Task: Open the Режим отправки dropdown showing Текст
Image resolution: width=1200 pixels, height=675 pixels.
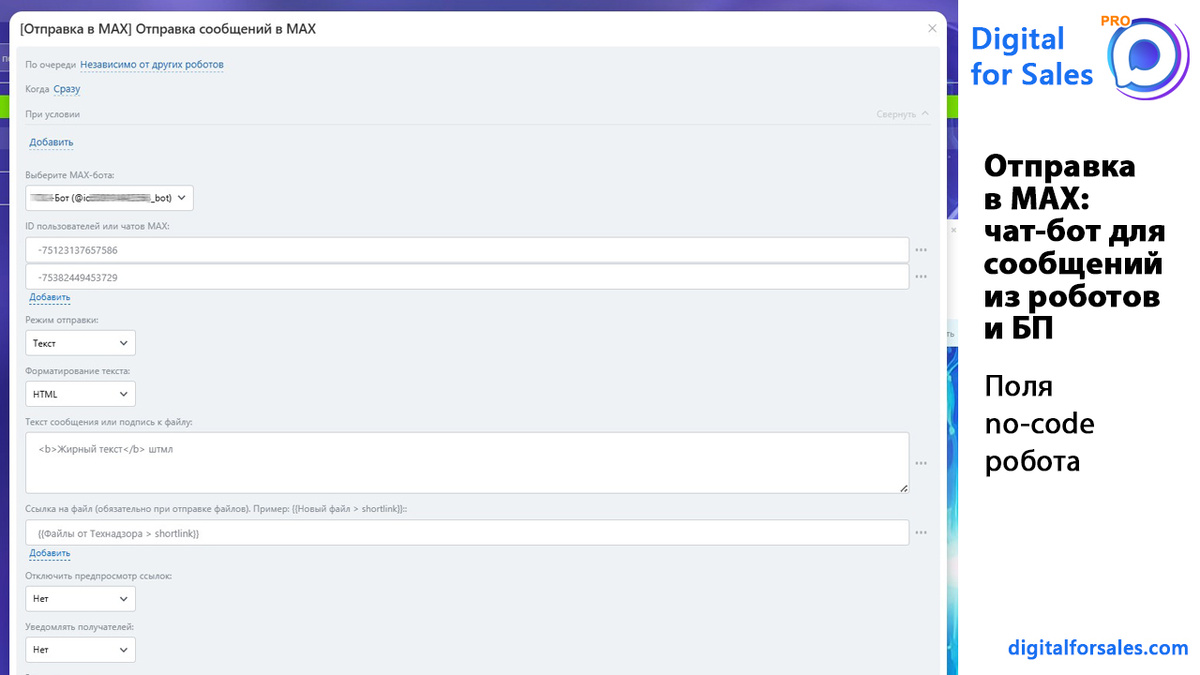Action: coord(80,343)
